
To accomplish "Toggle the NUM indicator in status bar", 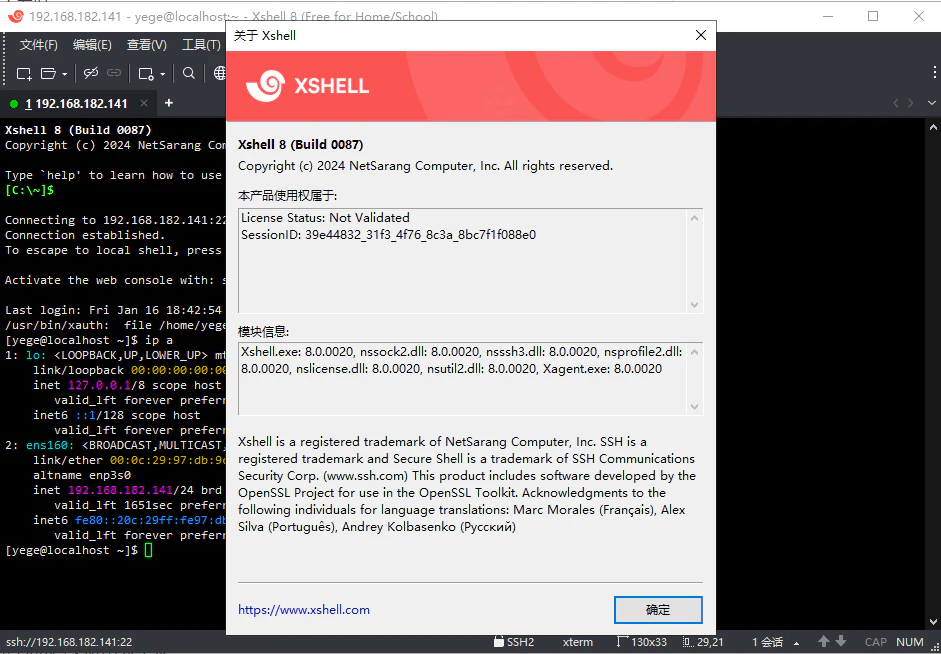I will point(909,641).
